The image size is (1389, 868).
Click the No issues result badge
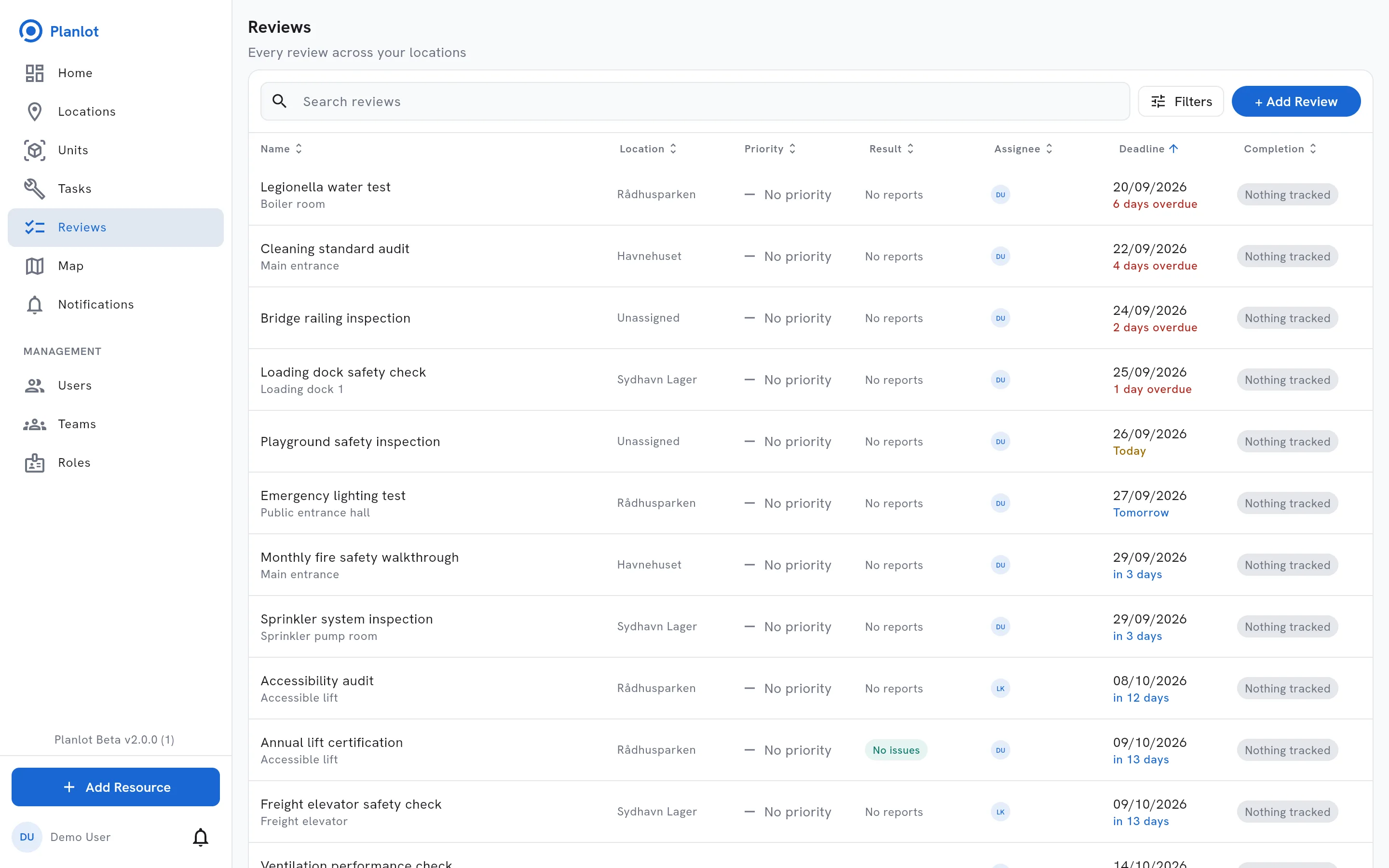click(x=896, y=750)
